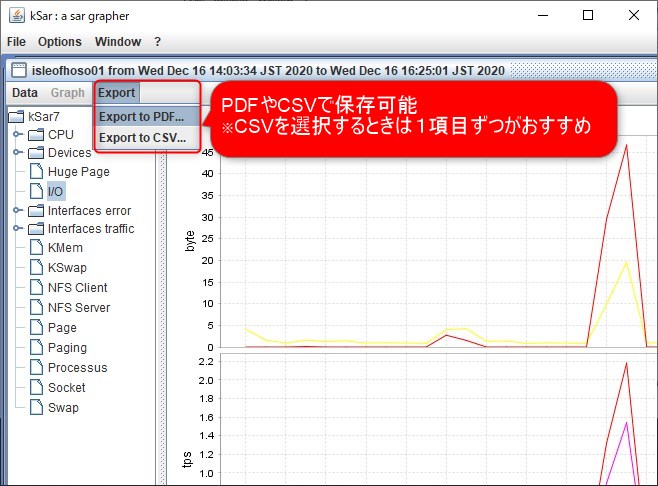Choose Export to CSV...
658x486 pixels.
(x=146, y=137)
